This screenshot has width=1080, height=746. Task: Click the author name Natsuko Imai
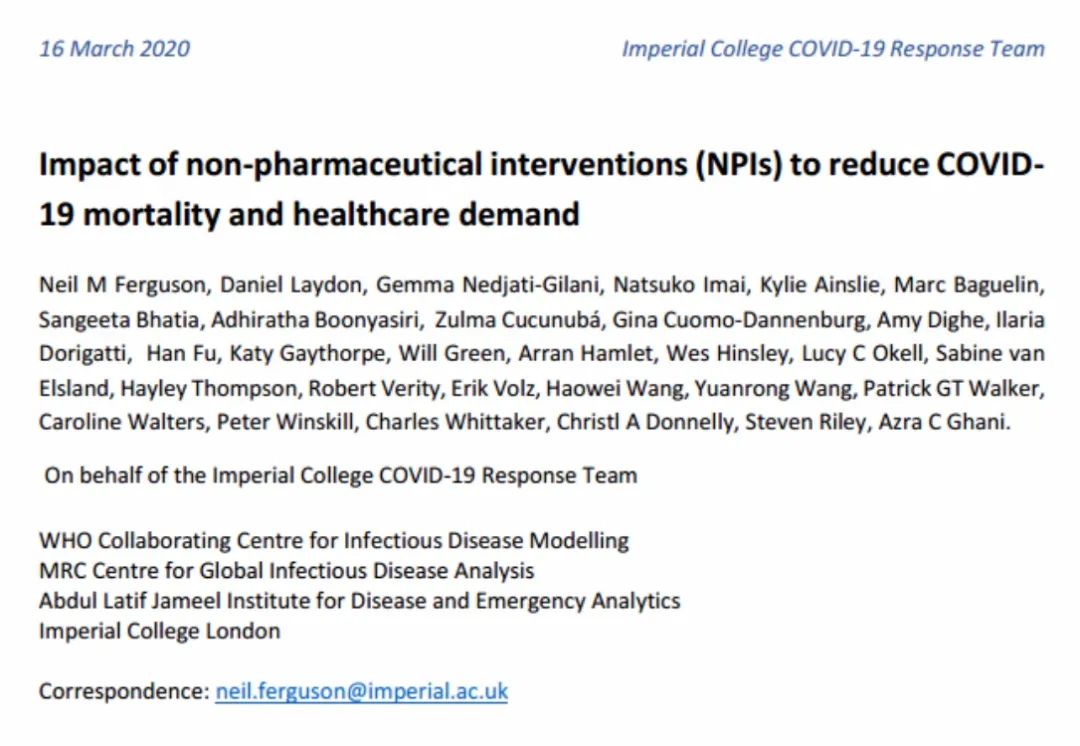tap(680, 284)
